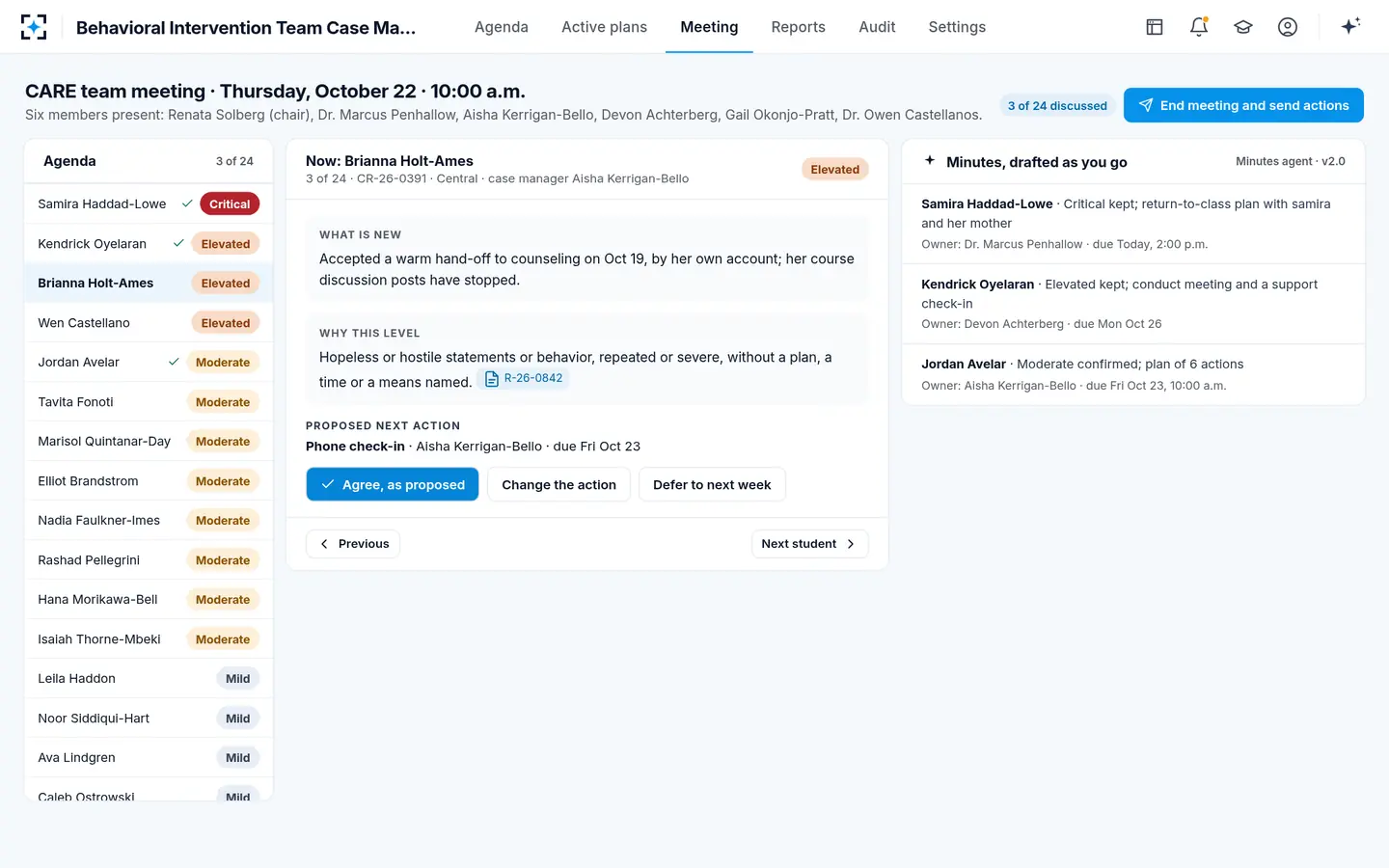The height and width of the screenshot is (868, 1389).
Task: Click Elevated badge in Brianna's case header
Action: [834, 169]
